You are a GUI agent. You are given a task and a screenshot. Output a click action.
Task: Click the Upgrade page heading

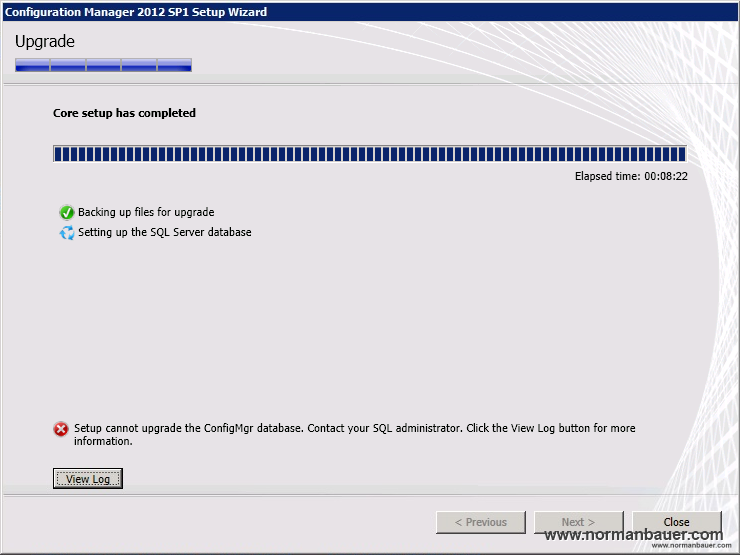pos(45,41)
